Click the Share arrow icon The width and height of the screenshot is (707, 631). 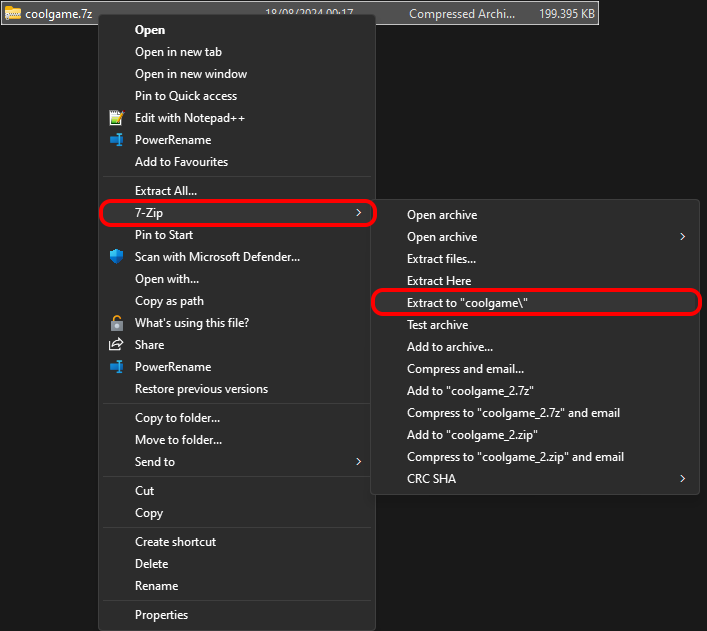[x=116, y=345]
